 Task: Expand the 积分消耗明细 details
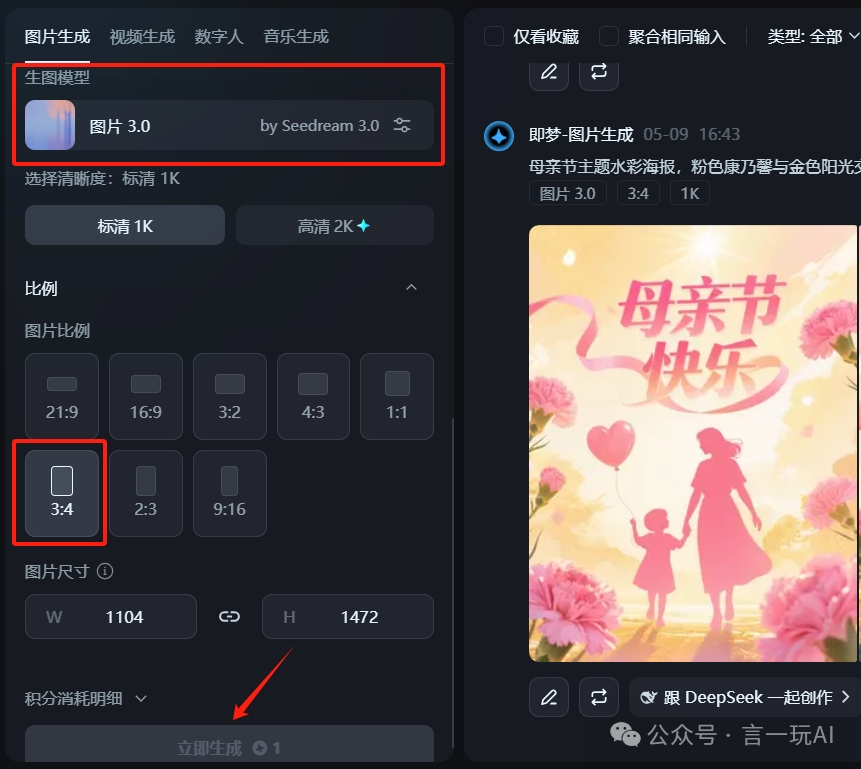(86, 698)
